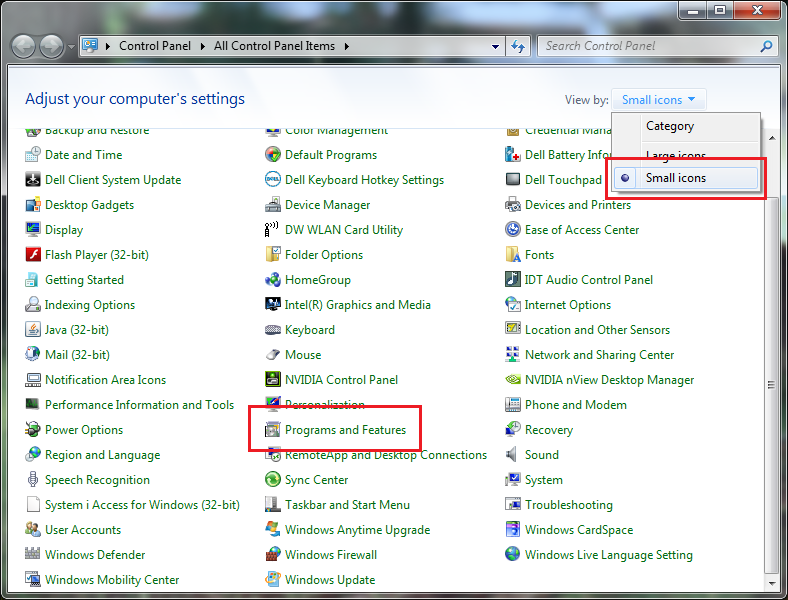The height and width of the screenshot is (600, 788).
Task: Click the Fonts folder icon
Action: click(513, 255)
